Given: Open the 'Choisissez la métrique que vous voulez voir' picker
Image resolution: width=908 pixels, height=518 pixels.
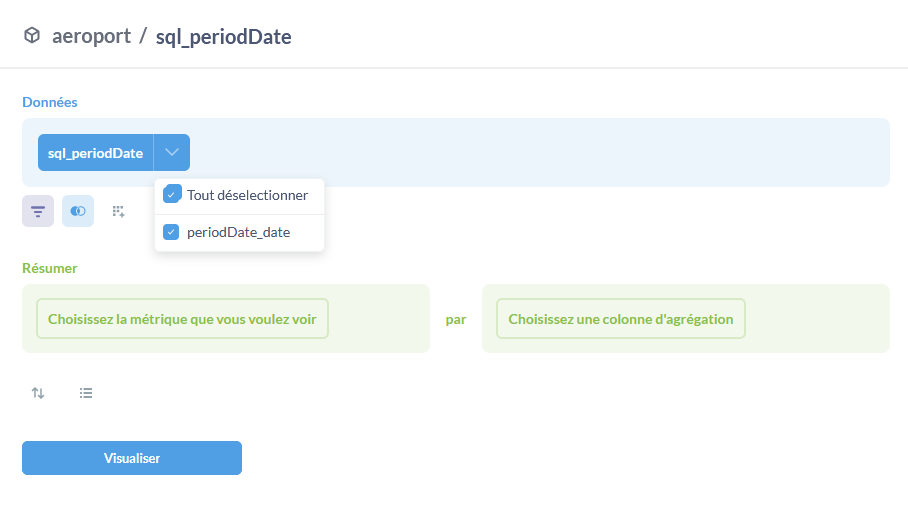Looking at the screenshot, I should (x=182, y=319).
